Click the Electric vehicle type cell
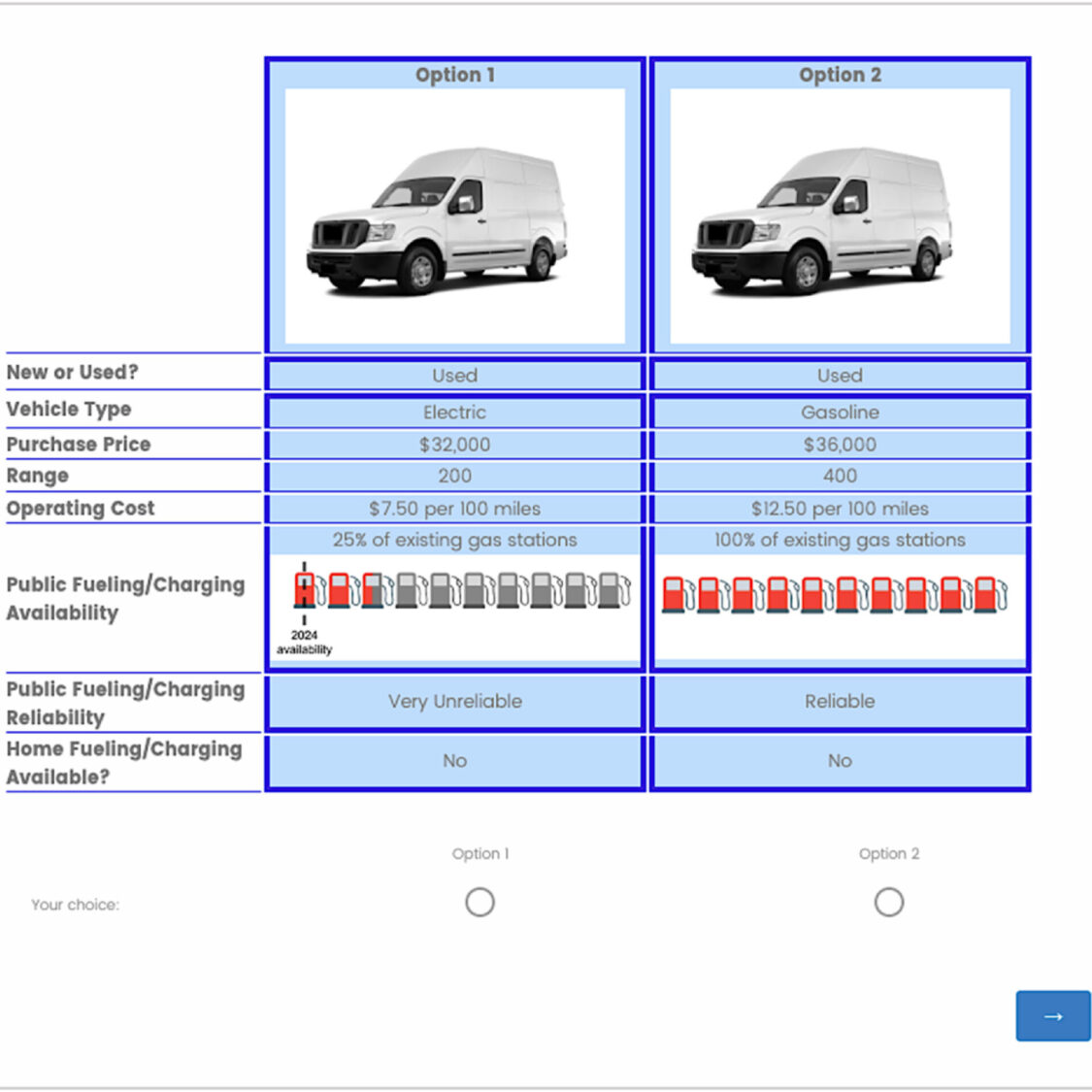Screen dimensions: 1092x1092 click(x=454, y=413)
